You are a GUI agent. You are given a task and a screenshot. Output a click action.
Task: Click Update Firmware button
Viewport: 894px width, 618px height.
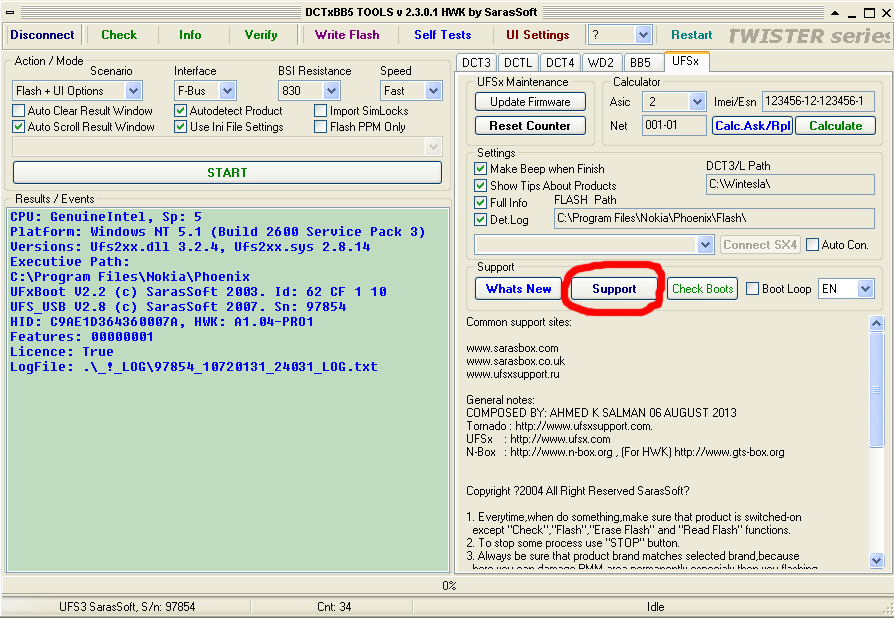tap(530, 101)
